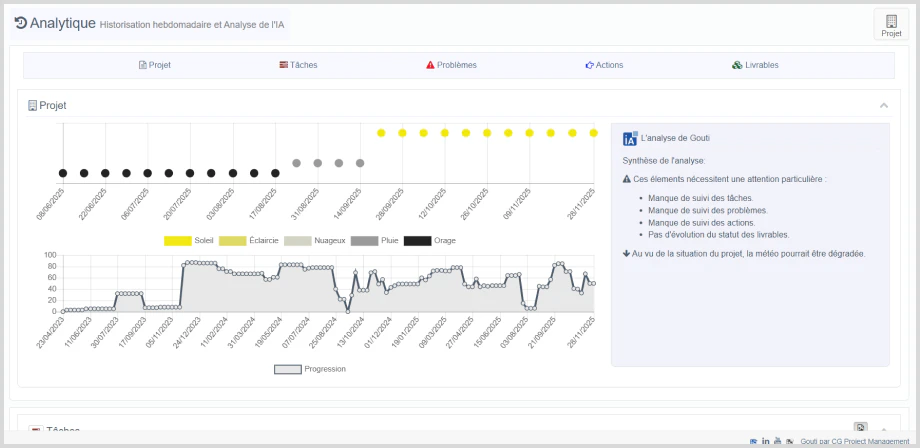Toggle the Soleil legend swatch
The width and height of the screenshot is (920, 448).
coord(178,240)
